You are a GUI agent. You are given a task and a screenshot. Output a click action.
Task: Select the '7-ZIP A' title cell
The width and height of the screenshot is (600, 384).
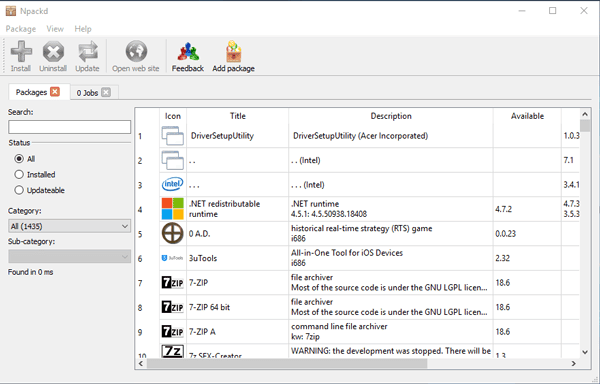click(238, 332)
